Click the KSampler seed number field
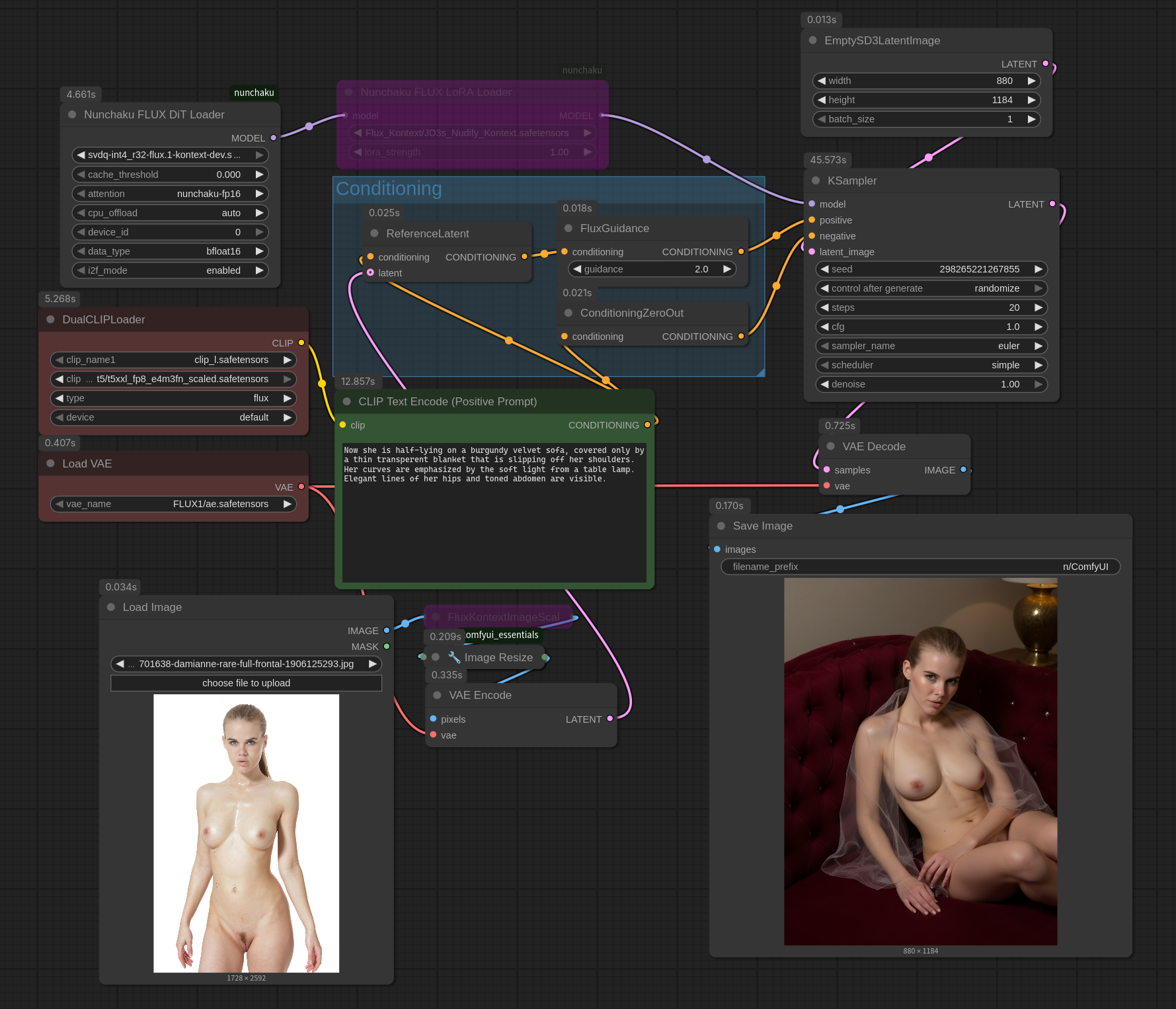This screenshot has height=1009, width=1176. coord(931,269)
